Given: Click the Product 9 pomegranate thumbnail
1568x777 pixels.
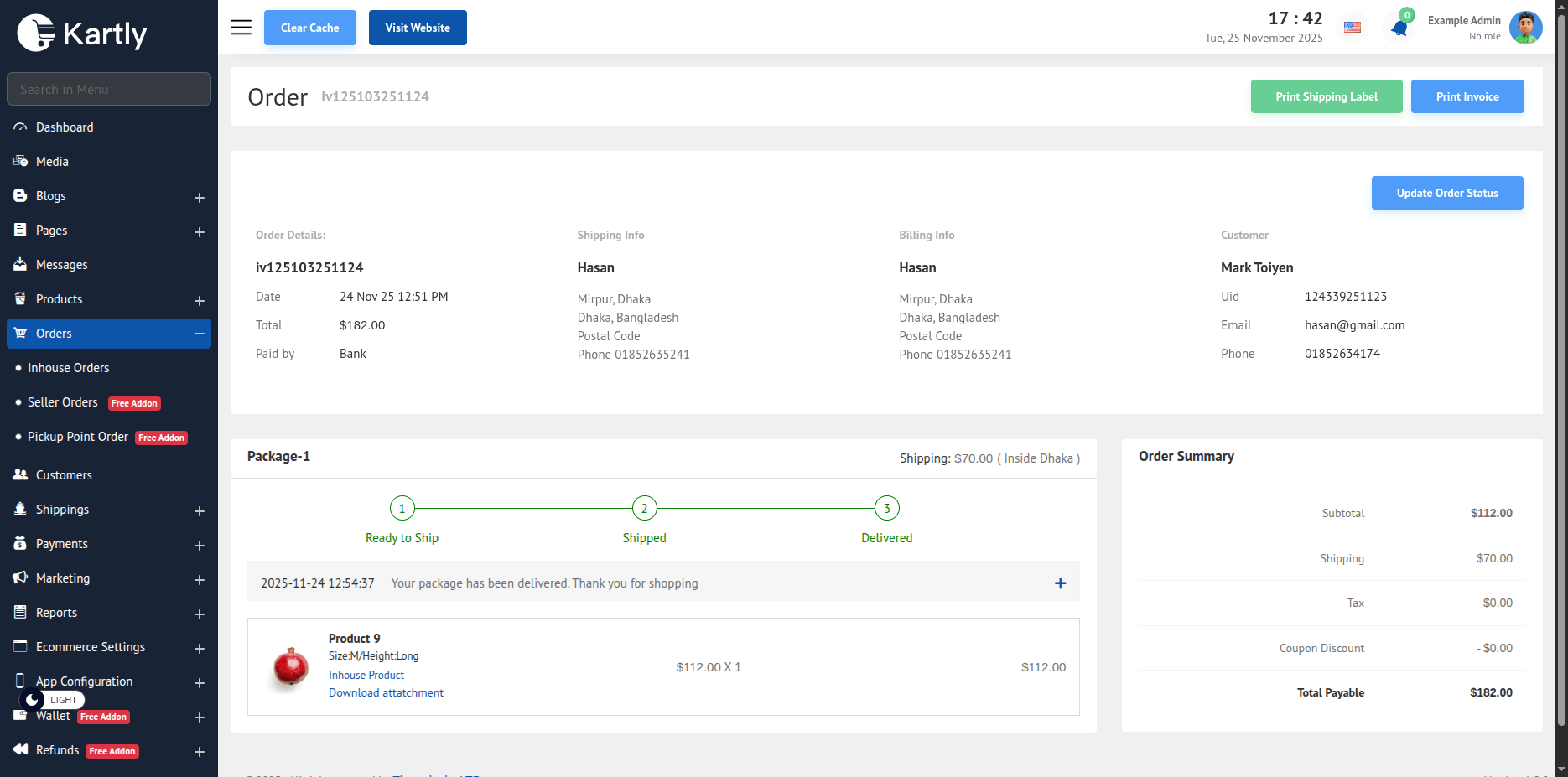Looking at the screenshot, I should pyautogui.click(x=290, y=667).
